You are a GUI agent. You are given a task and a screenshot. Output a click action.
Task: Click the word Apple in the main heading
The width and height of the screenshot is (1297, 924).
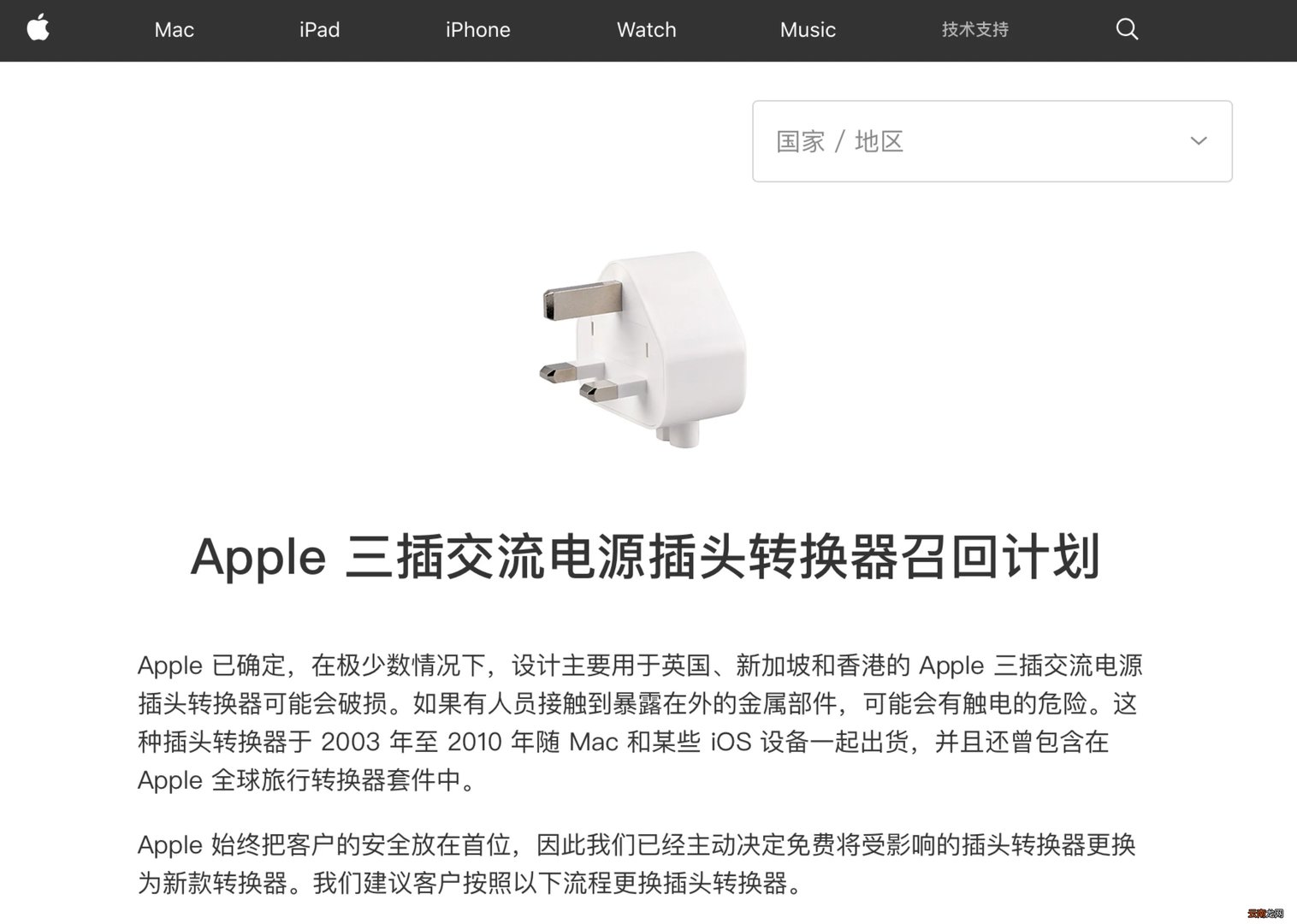258,559
